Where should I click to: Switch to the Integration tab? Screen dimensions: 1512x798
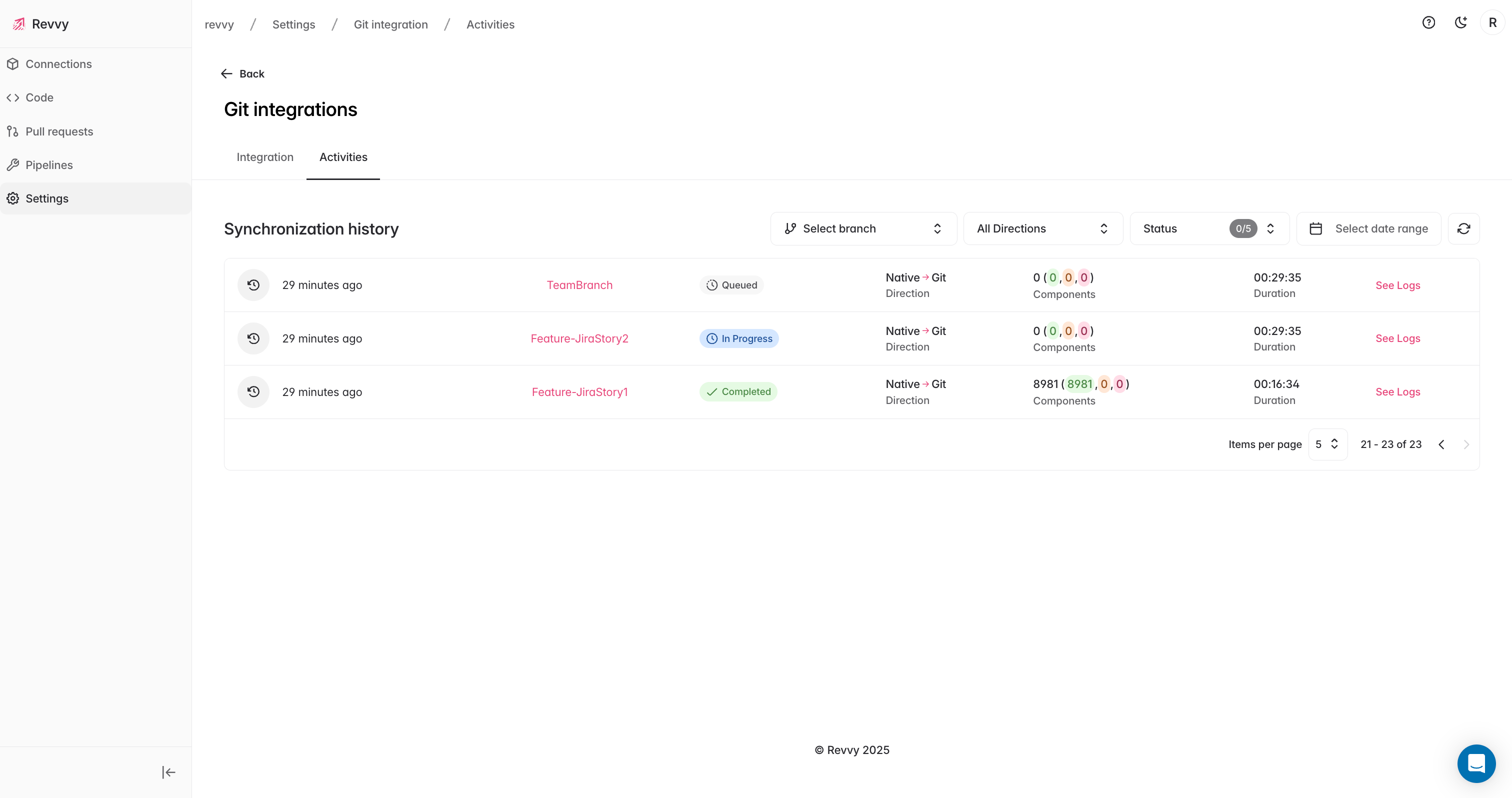pos(264,157)
